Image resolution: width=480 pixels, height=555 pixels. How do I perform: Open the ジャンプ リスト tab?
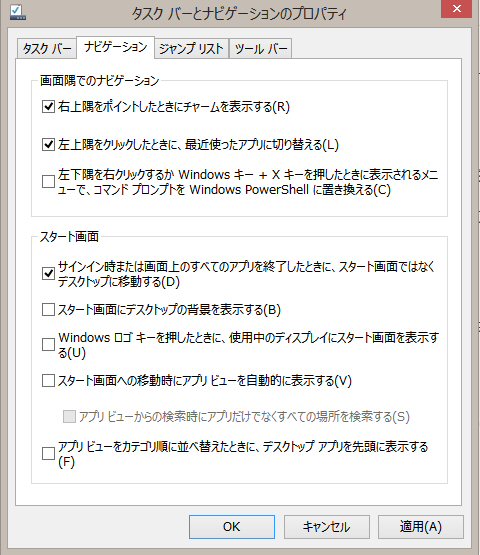pyautogui.click(x=192, y=48)
